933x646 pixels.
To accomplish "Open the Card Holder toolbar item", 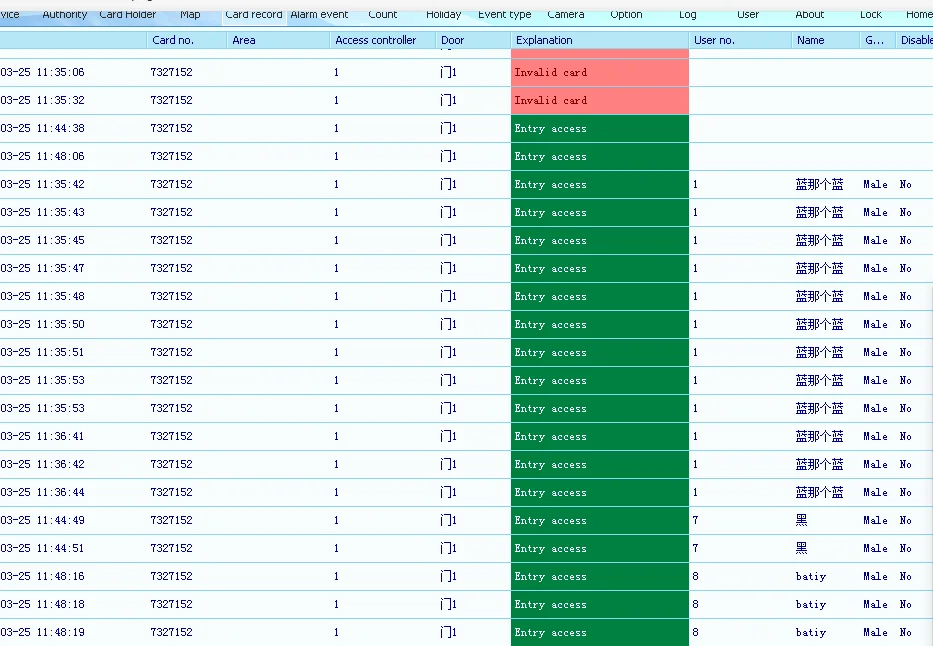I will [x=127, y=15].
